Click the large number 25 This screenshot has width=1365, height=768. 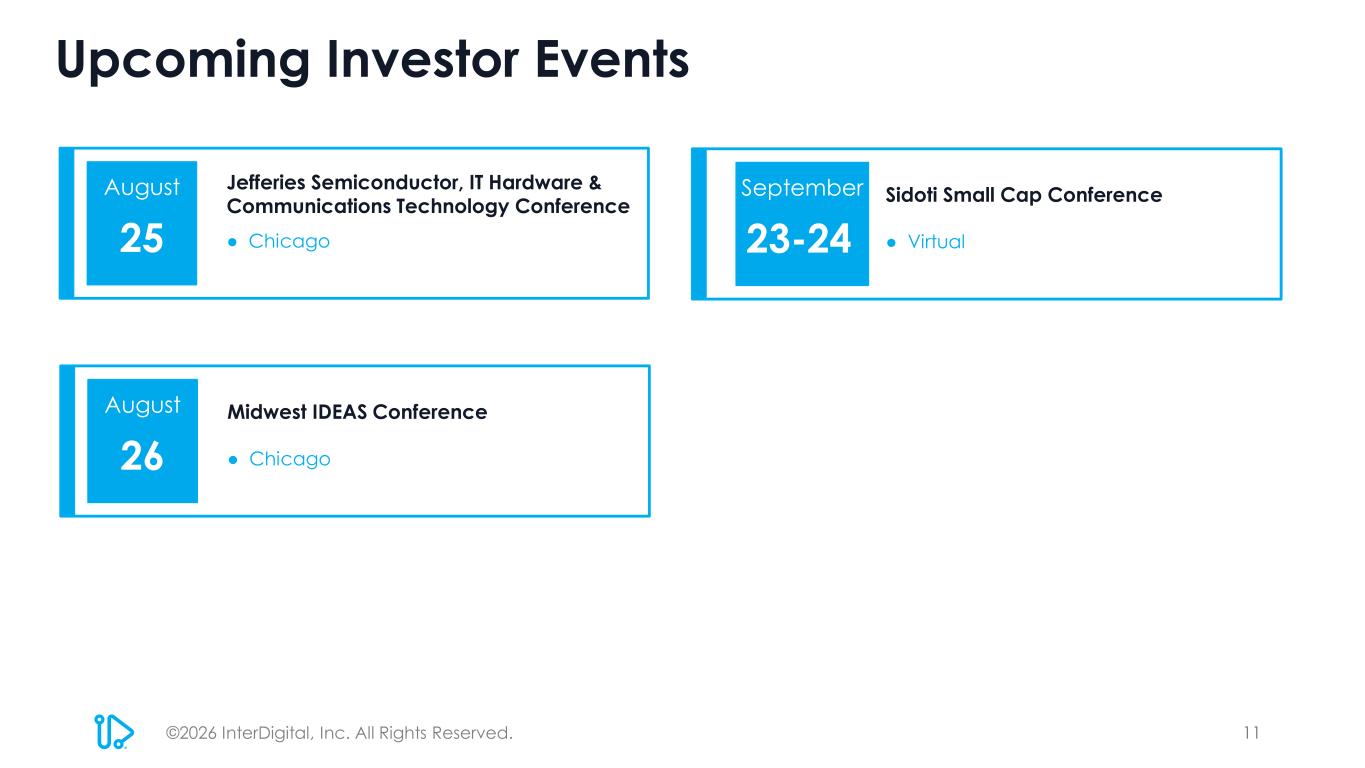coord(142,240)
